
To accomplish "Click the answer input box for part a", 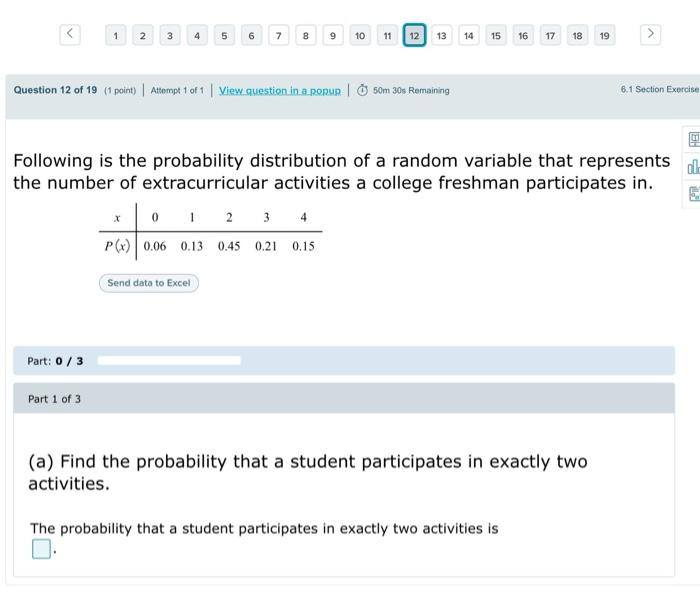I will [42, 549].
